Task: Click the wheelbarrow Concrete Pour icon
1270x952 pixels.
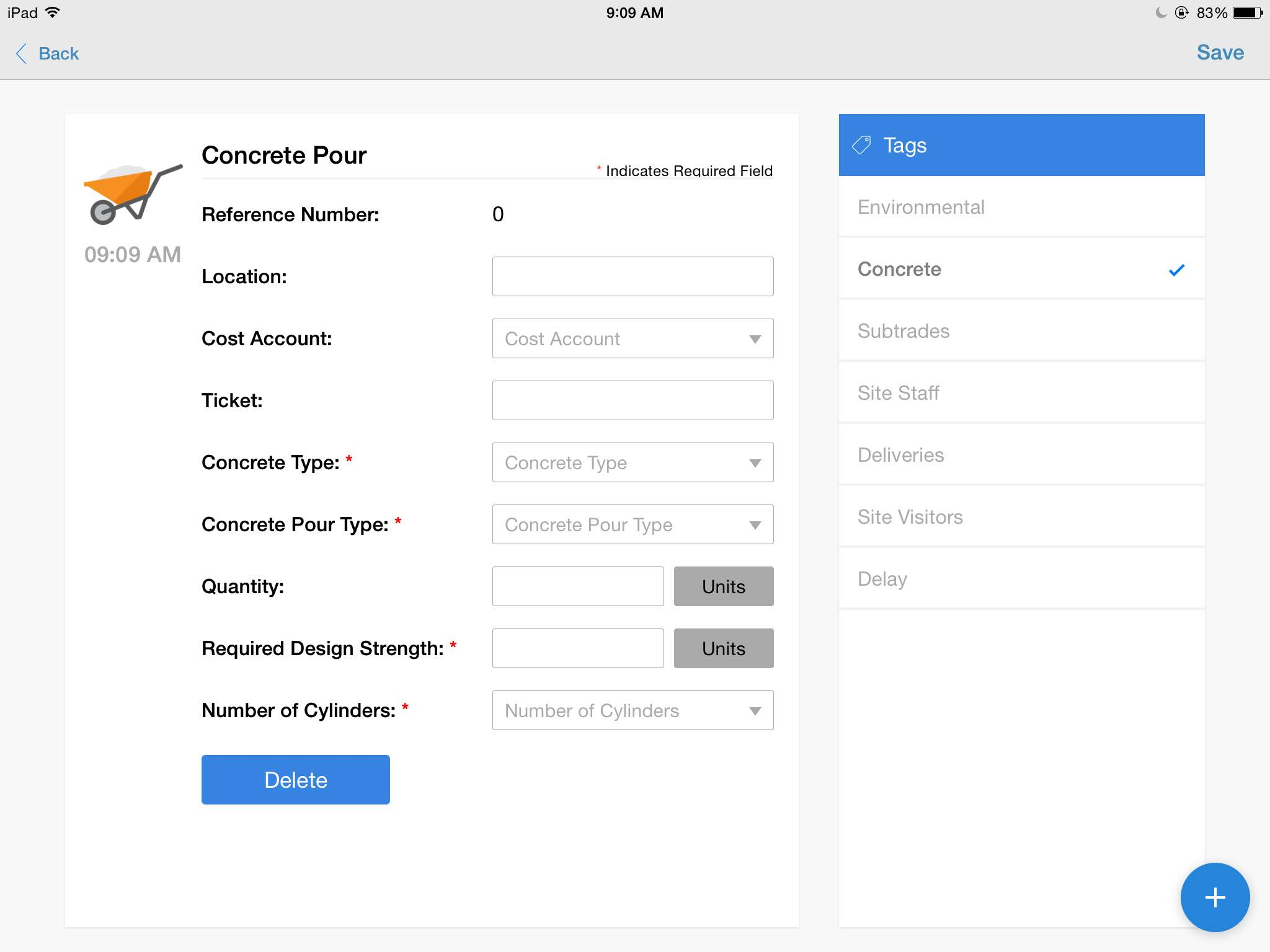Action: 133,194
